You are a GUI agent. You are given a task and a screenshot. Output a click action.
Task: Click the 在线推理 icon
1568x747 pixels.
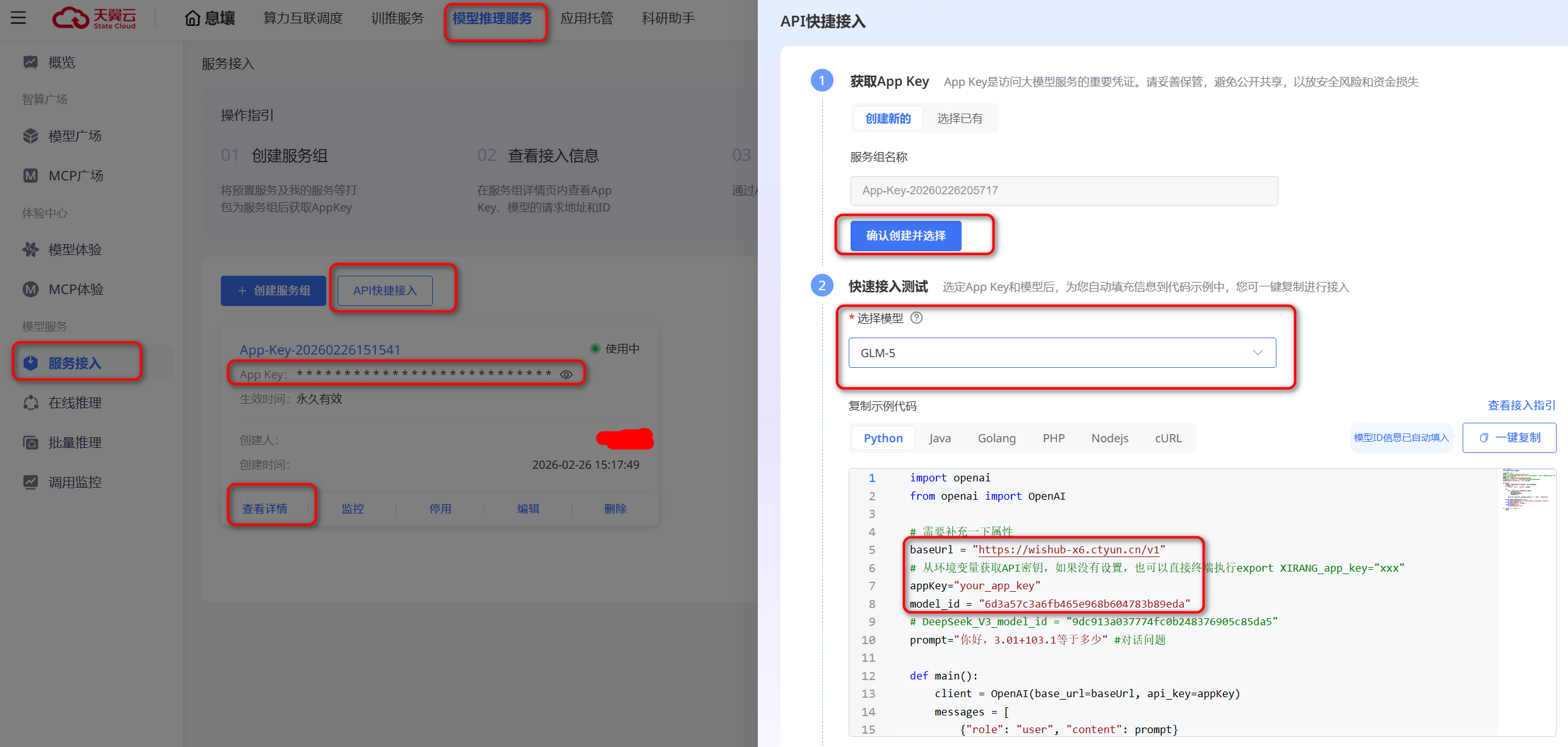tap(30, 403)
